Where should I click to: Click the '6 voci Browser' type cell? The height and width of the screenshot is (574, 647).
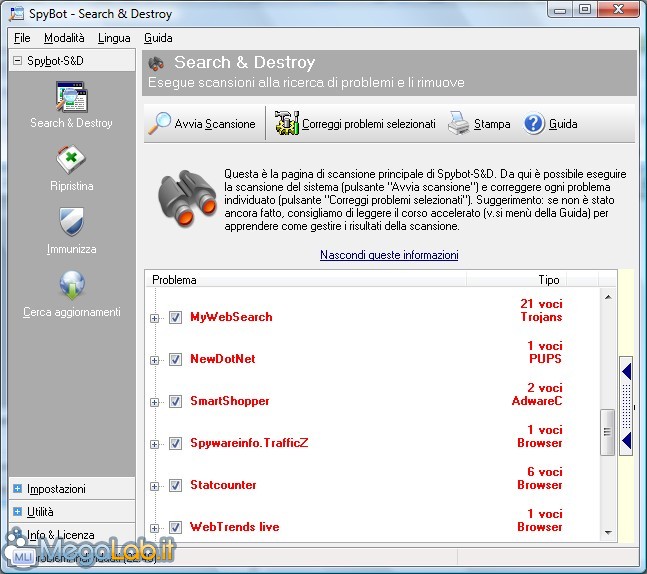coord(540,479)
